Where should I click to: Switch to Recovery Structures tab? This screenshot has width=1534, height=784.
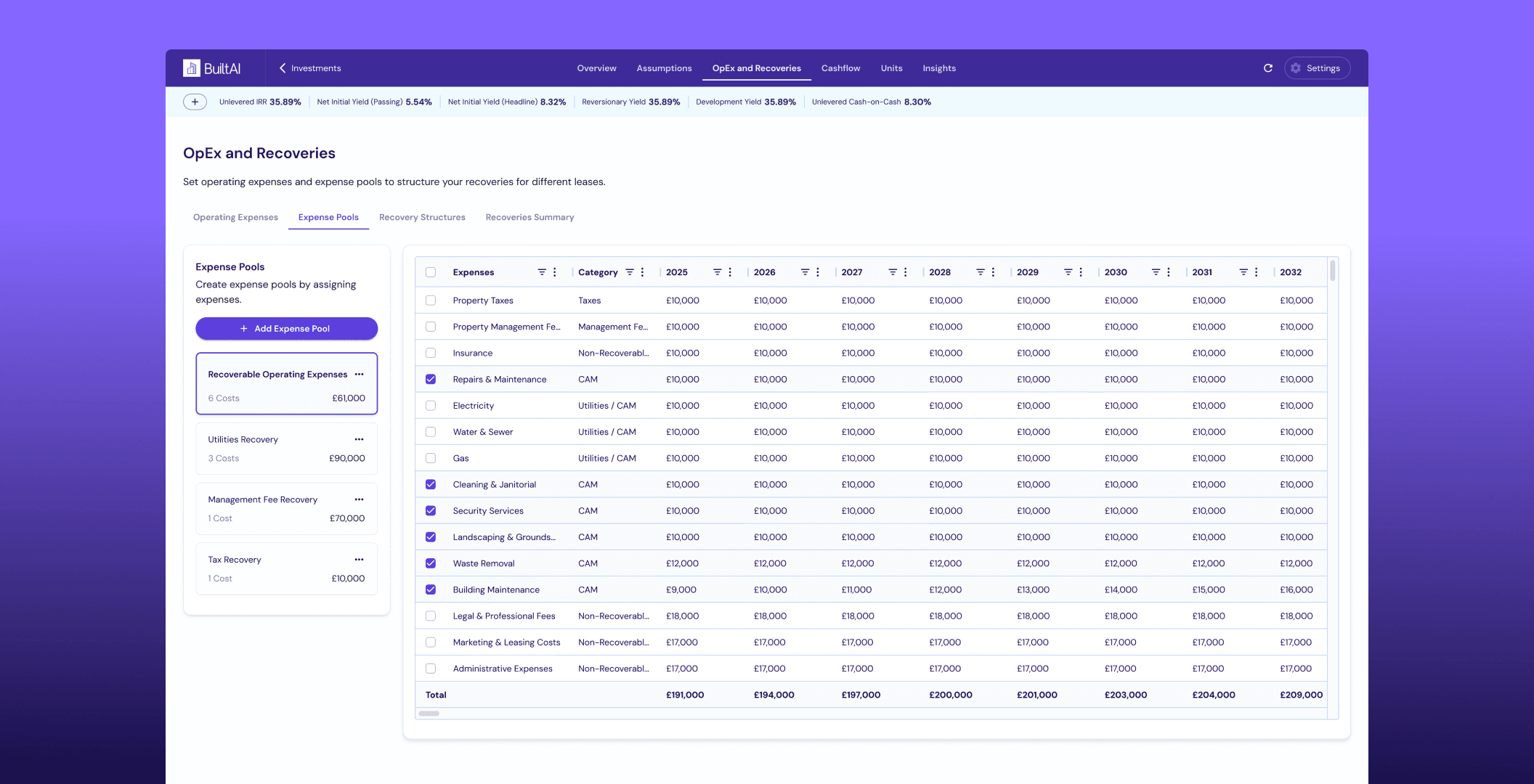click(x=422, y=218)
